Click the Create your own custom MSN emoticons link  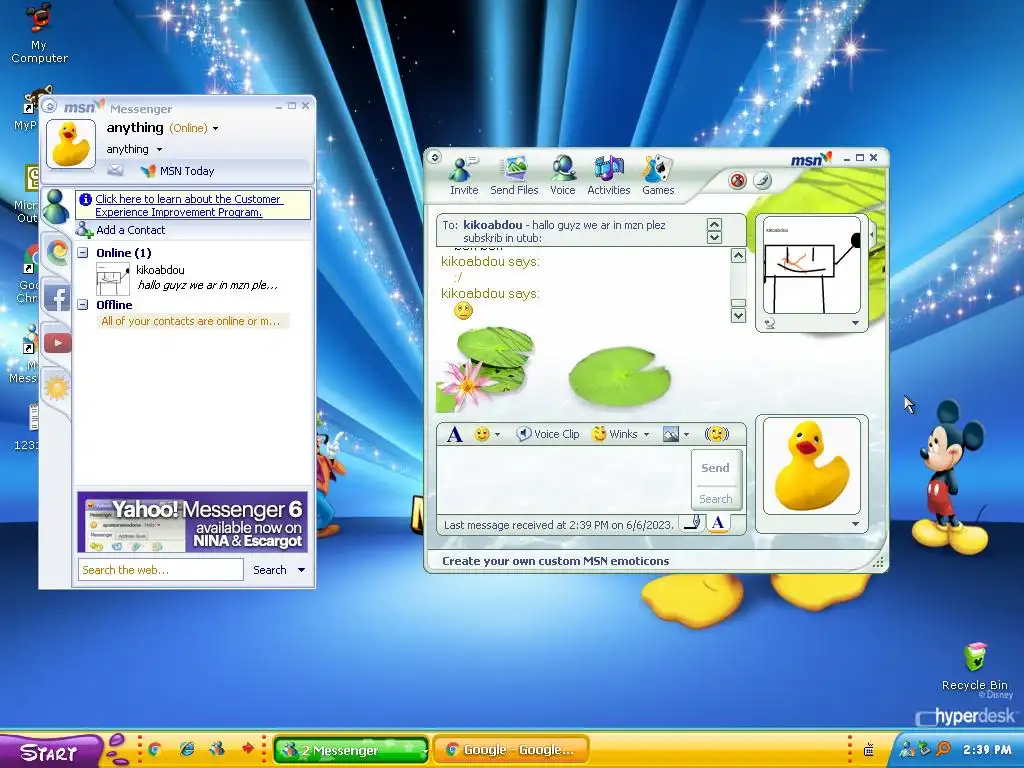point(556,561)
